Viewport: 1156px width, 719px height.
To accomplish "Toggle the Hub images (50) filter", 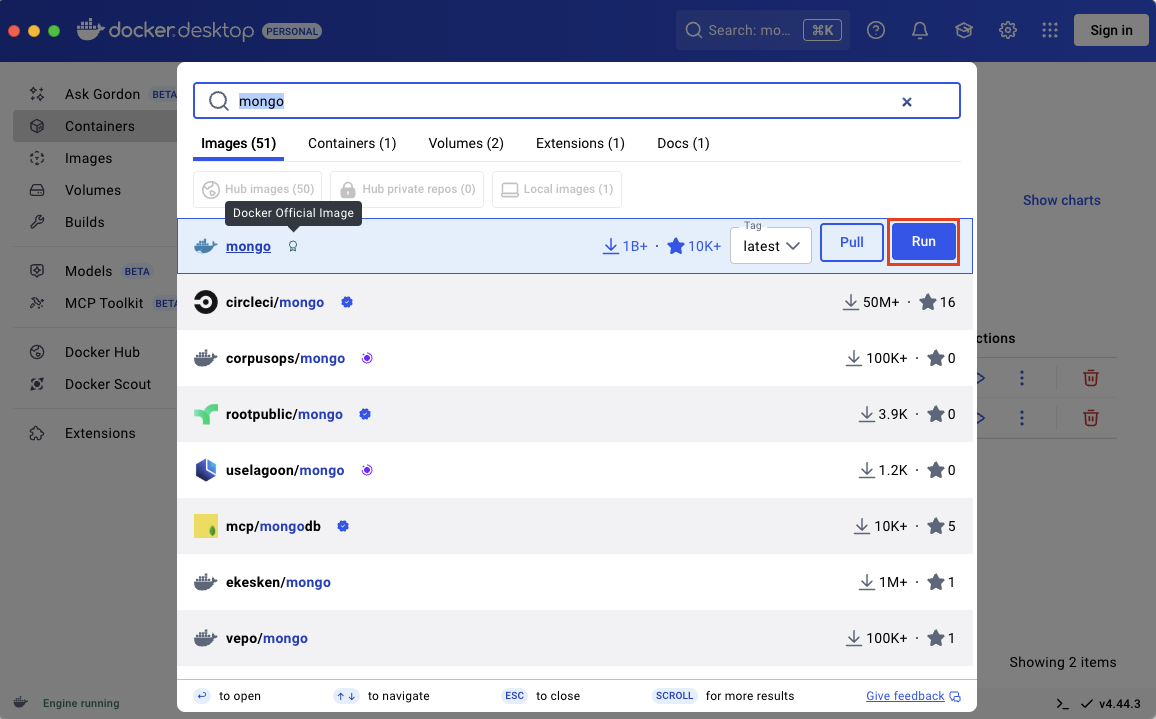I will pos(258,190).
